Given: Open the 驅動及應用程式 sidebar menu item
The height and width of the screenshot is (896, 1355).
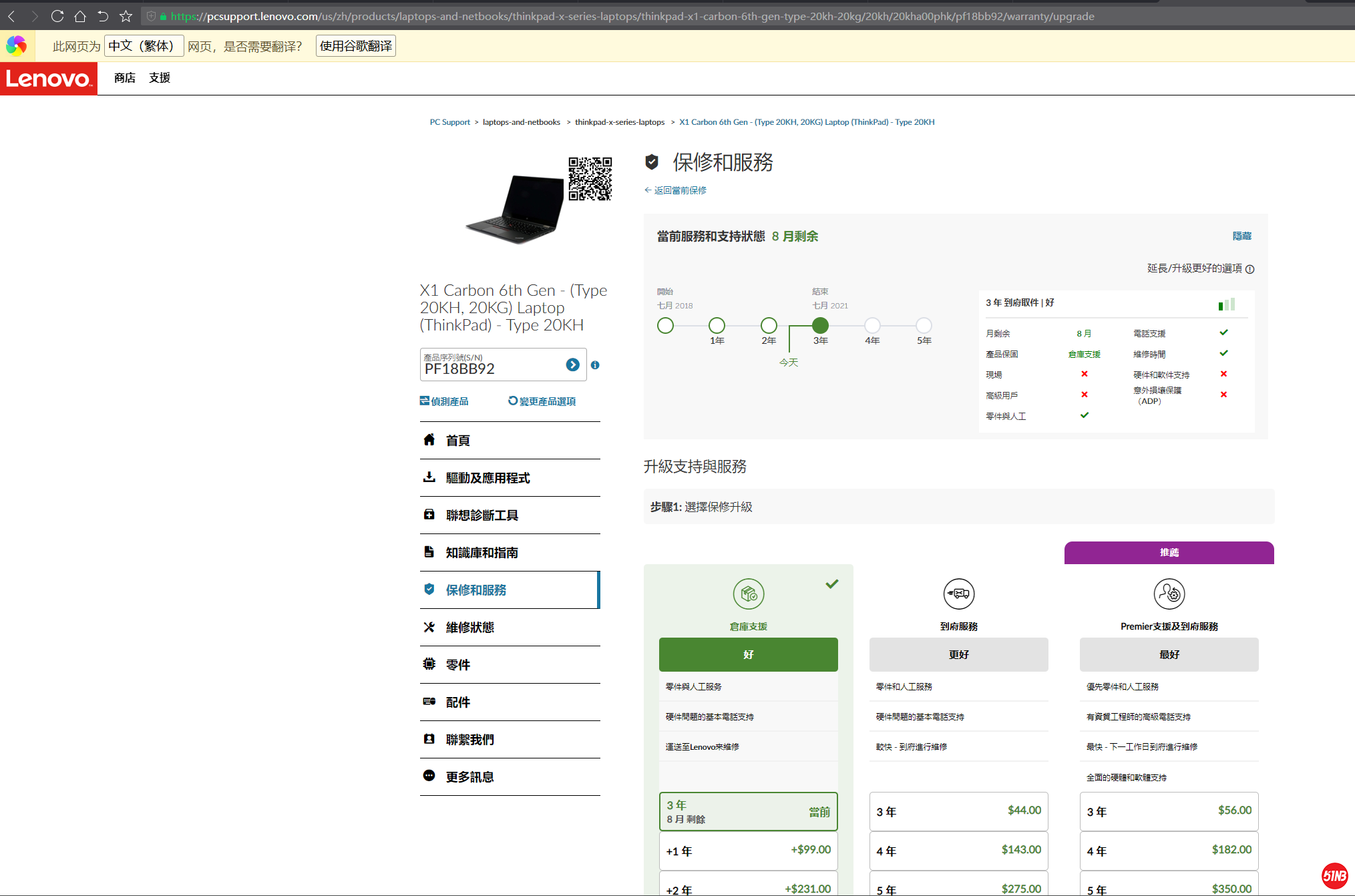Looking at the screenshot, I should 488,478.
